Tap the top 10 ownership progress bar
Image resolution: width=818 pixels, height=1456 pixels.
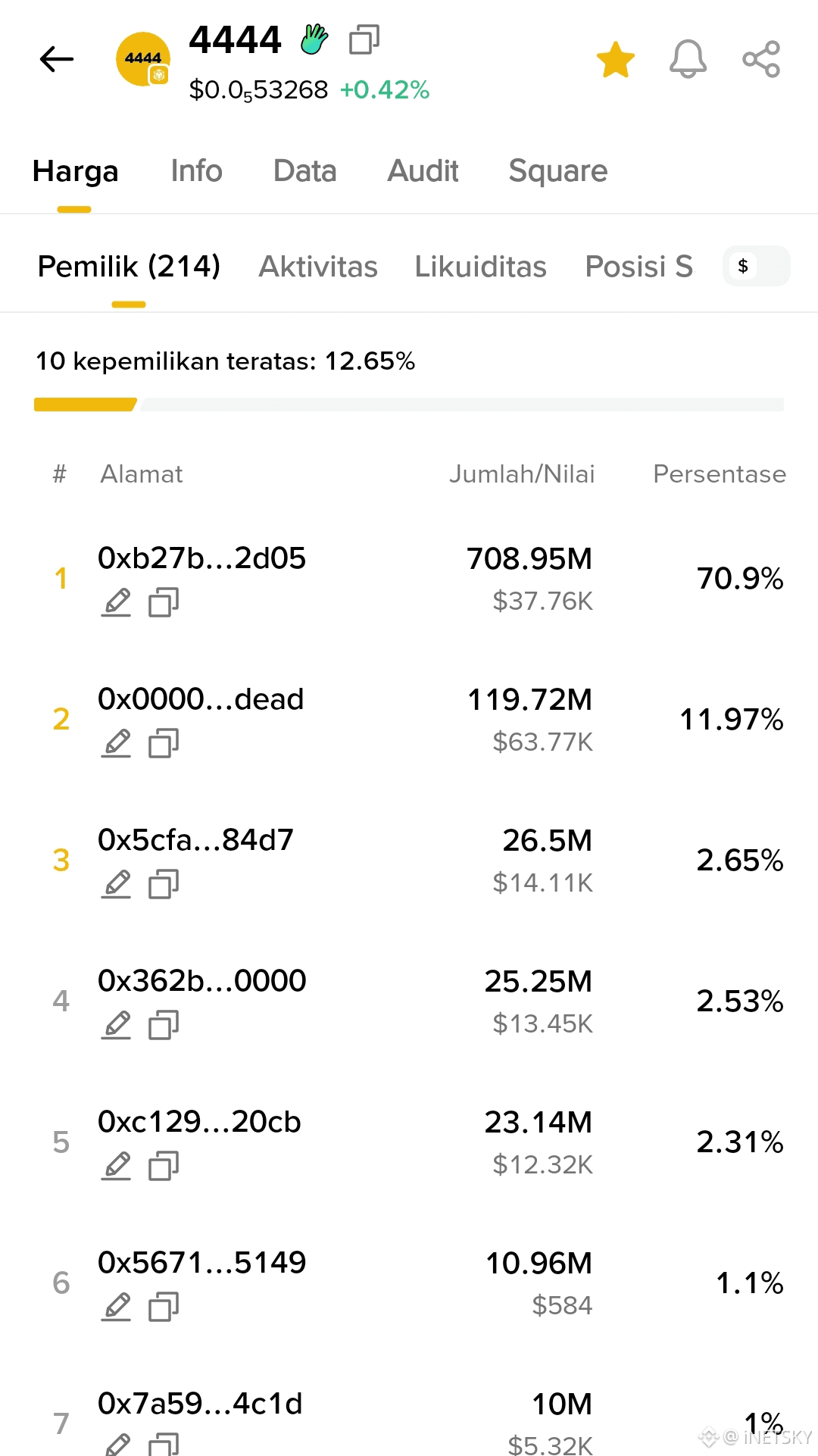click(x=409, y=405)
